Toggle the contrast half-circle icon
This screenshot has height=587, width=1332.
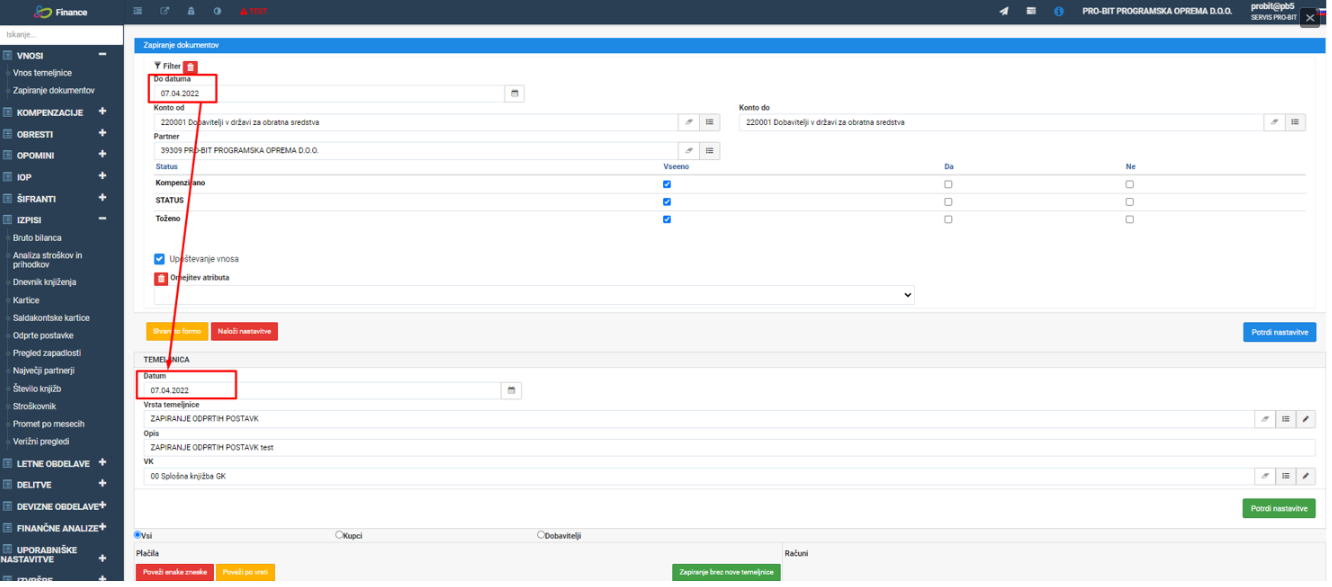pos(217,11)
